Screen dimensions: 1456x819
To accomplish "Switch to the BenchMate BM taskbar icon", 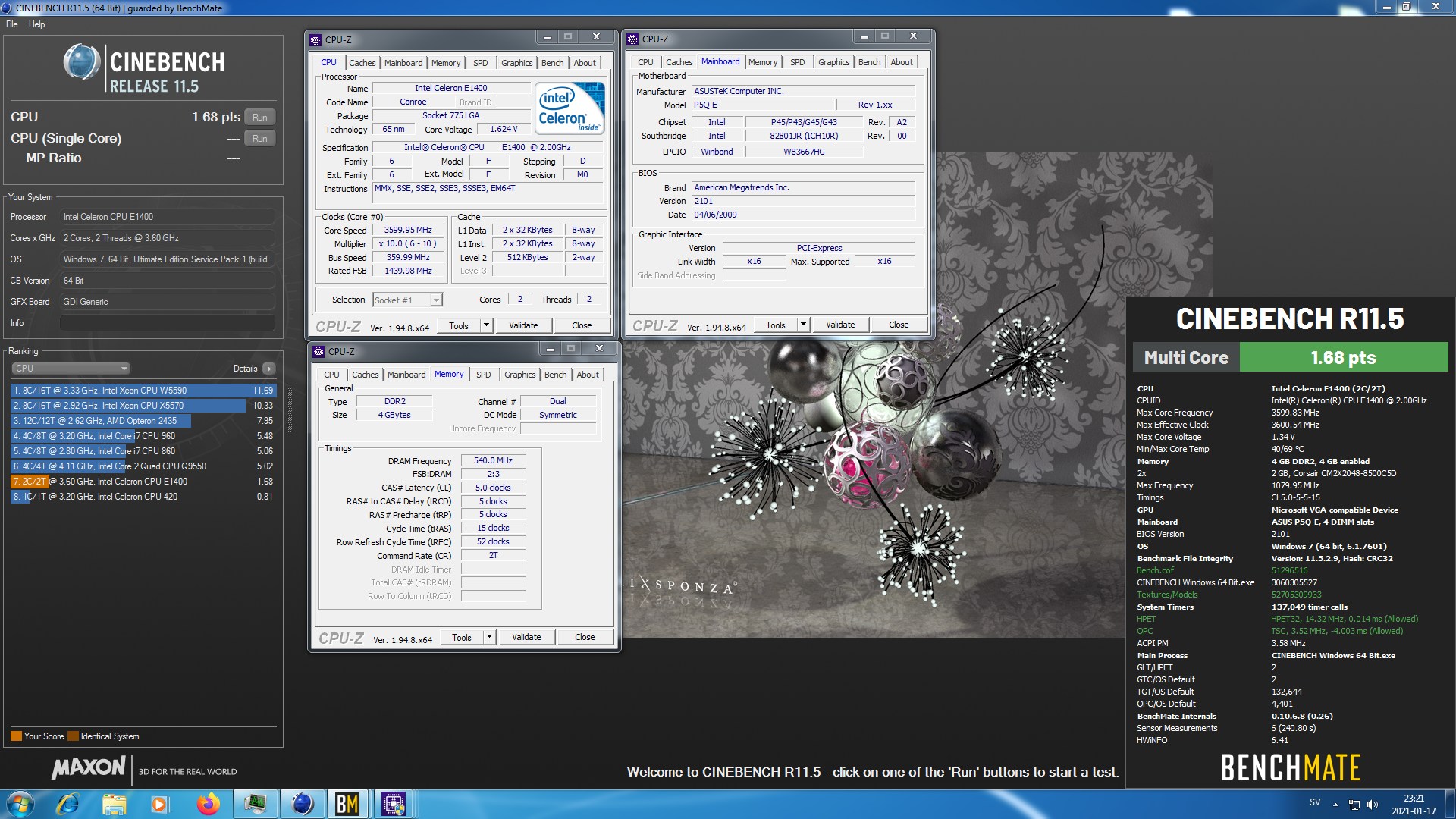I will 347,804.
